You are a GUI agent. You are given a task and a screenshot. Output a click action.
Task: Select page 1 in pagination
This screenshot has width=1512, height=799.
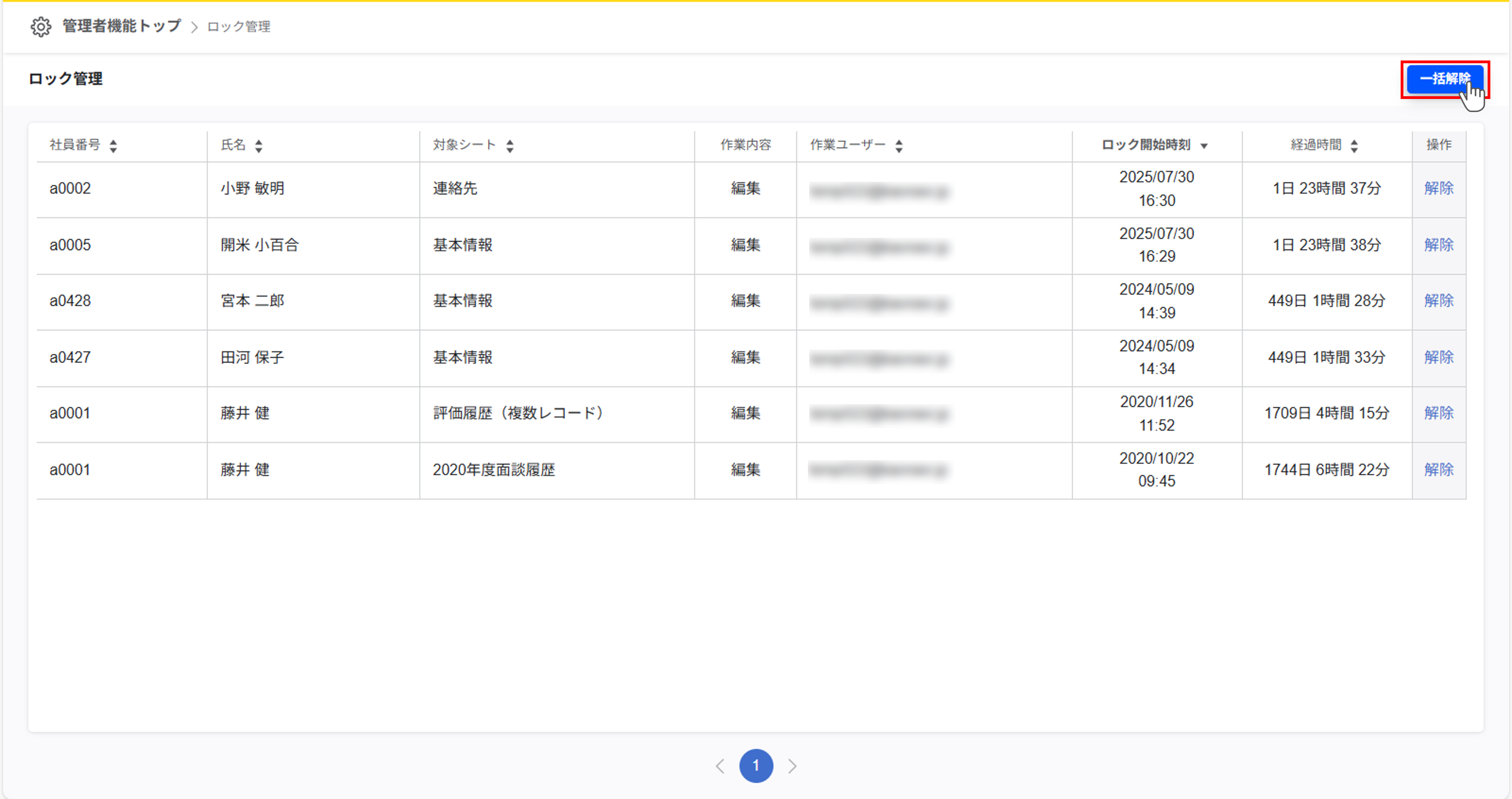pyautogui.click(x=756, y=766)
